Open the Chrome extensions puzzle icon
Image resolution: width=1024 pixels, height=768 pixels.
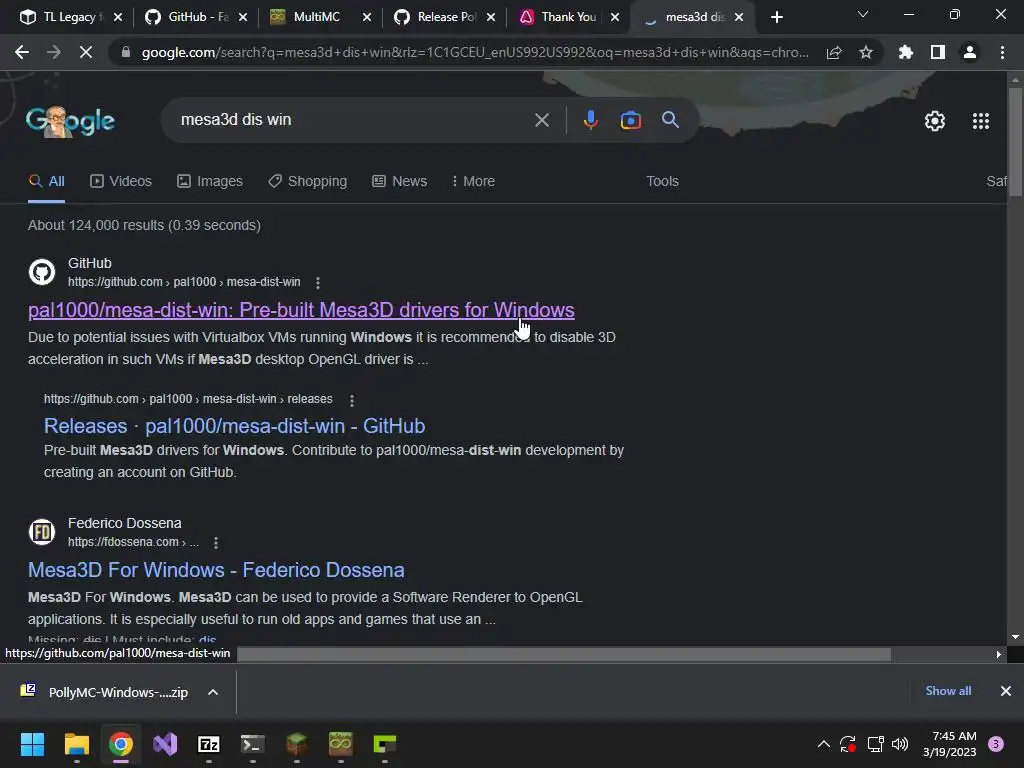905,52
